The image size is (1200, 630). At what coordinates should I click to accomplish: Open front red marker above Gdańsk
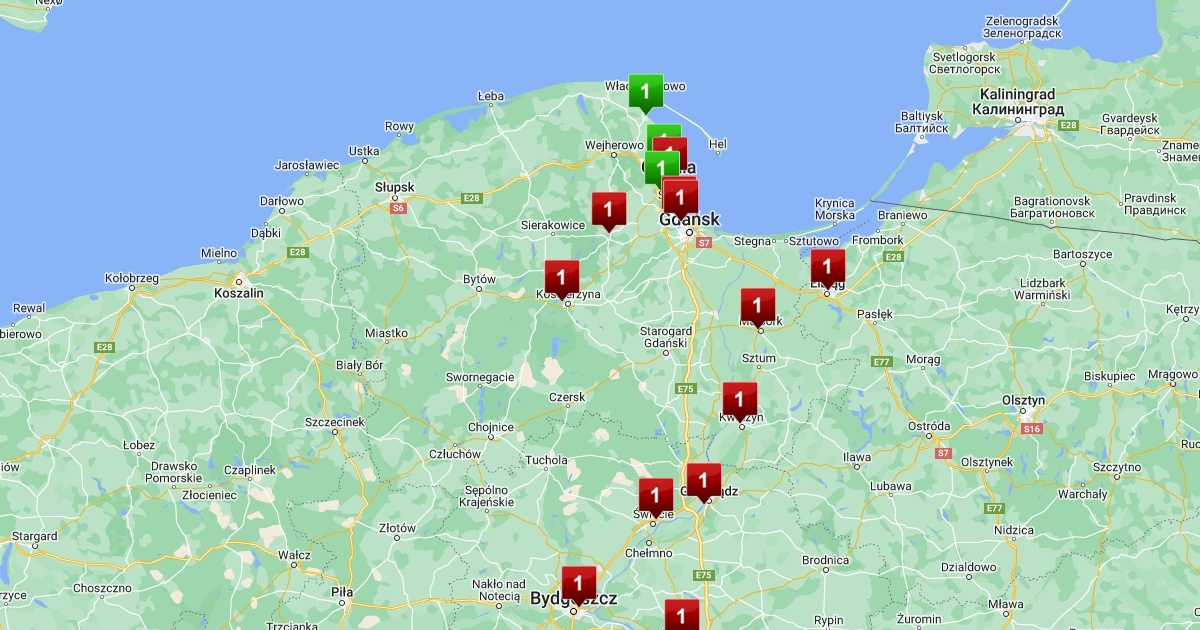(681, 197)
